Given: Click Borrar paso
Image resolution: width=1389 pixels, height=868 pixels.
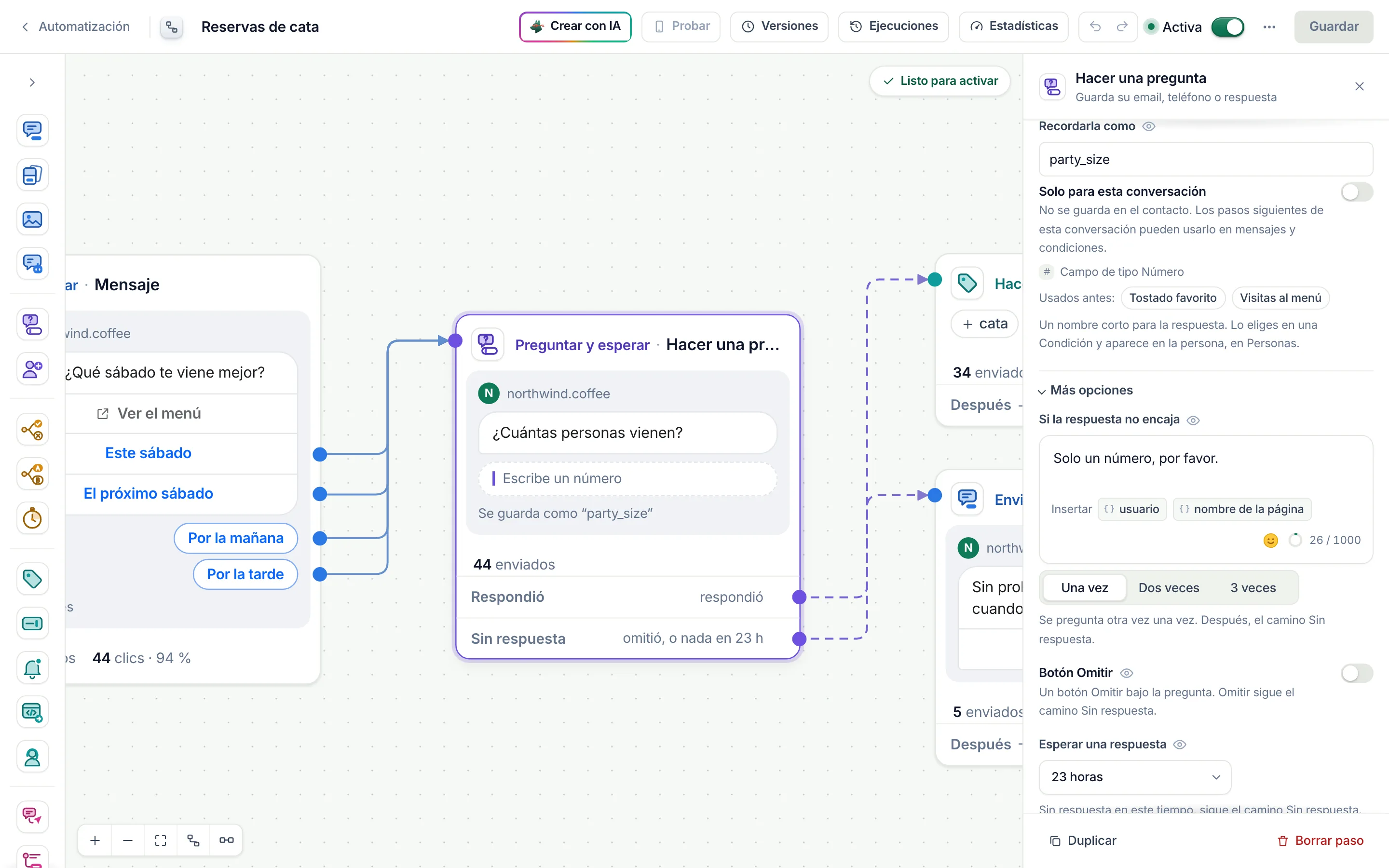Looking at the screenshot, I should tap(1320, 841).
